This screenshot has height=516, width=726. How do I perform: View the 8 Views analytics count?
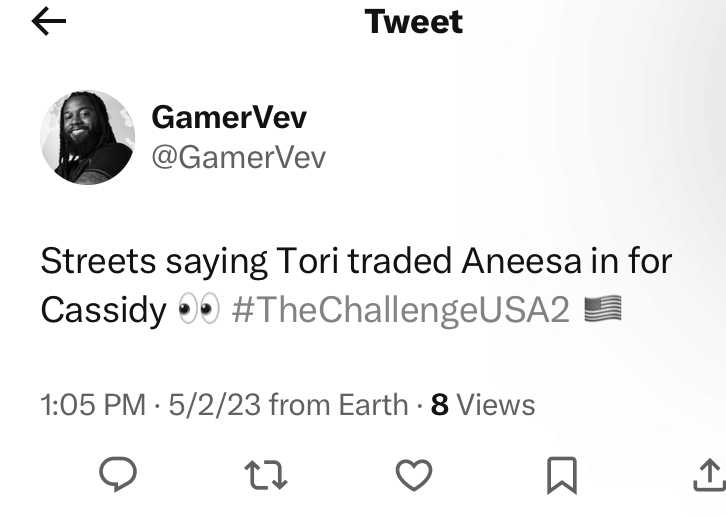tap(483, 404)
